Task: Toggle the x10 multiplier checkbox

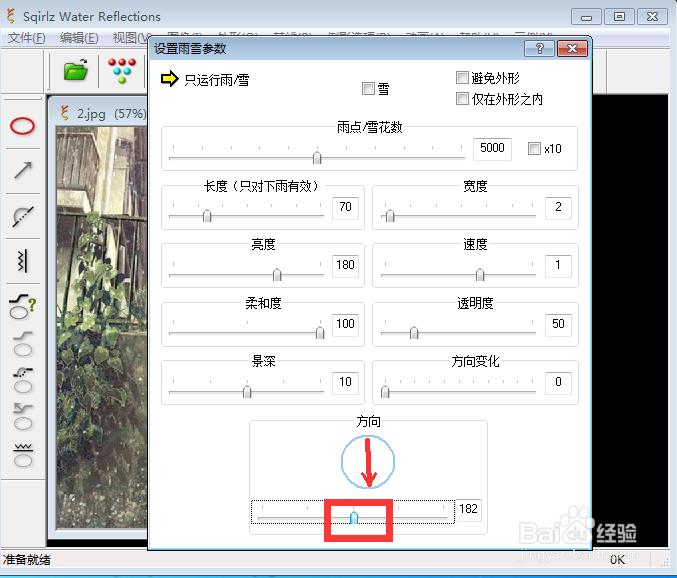Action: (534, 148)
